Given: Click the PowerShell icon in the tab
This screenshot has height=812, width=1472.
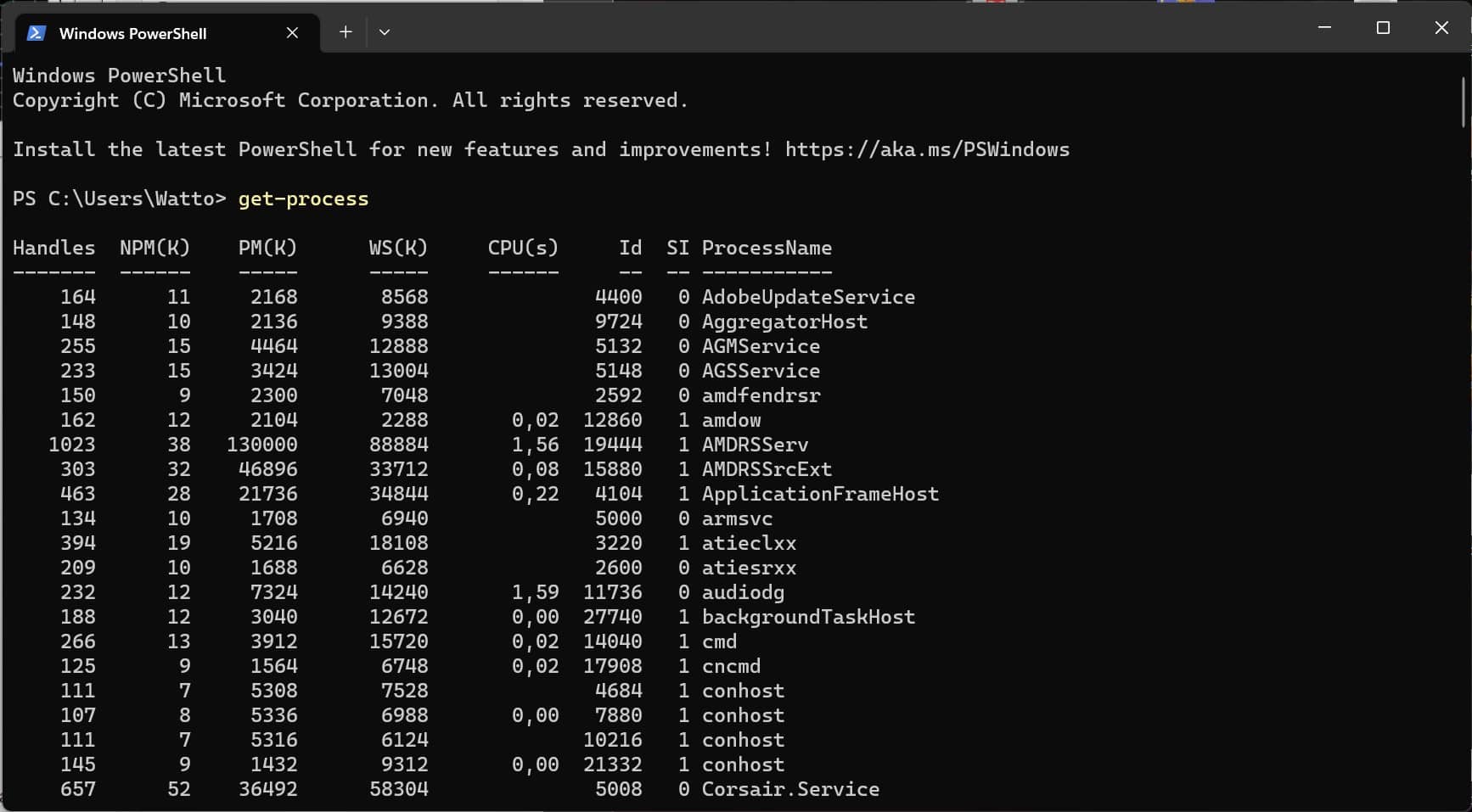Looking at the screenshot, I should 36,33.
